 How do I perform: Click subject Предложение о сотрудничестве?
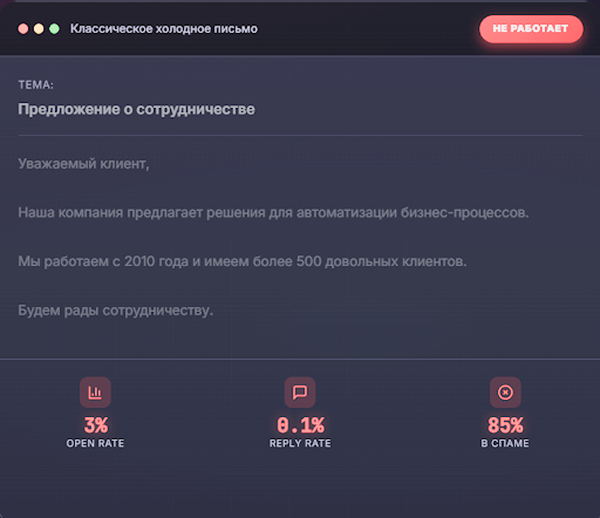(x=136, y=109)
